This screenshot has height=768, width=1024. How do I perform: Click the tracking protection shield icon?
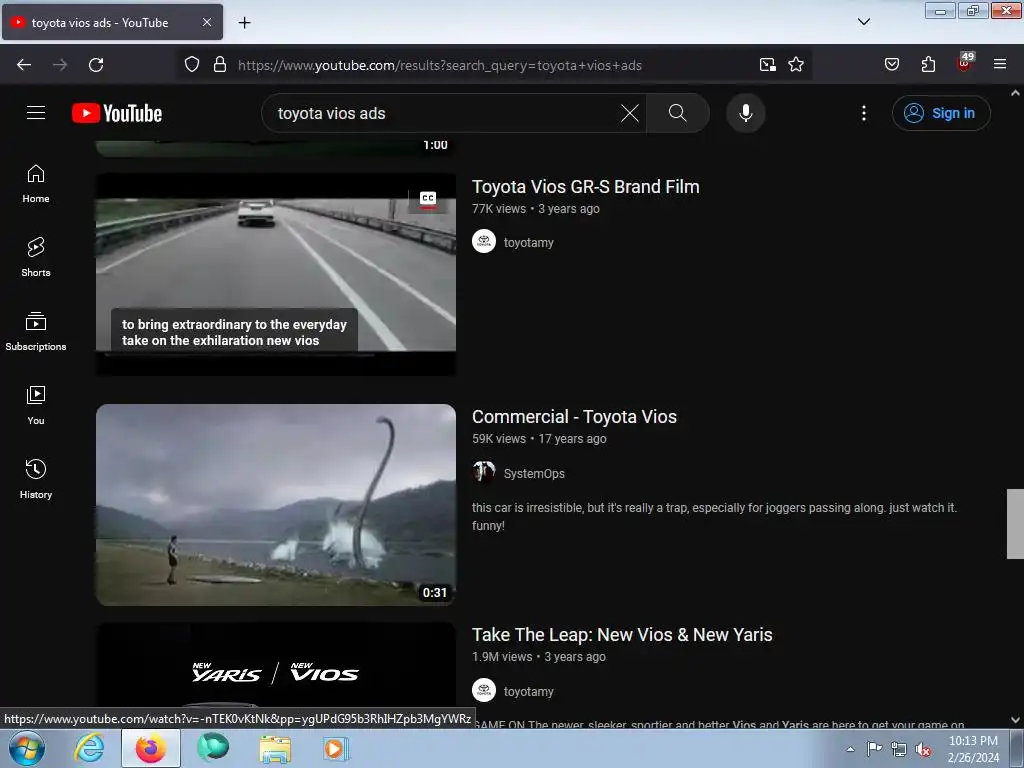[191, 65]
